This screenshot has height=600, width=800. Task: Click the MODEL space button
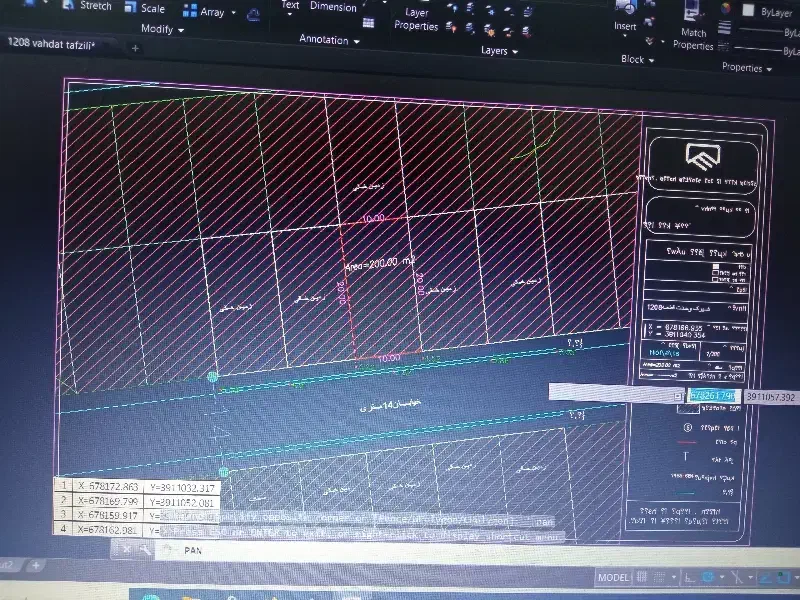[x=613, y=577]
